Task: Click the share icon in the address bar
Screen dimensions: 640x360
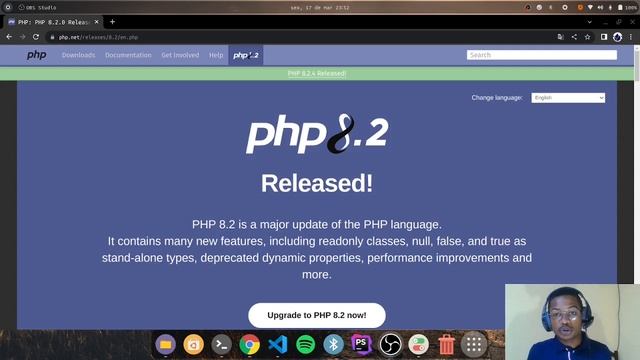Action: tap(574, 37)
